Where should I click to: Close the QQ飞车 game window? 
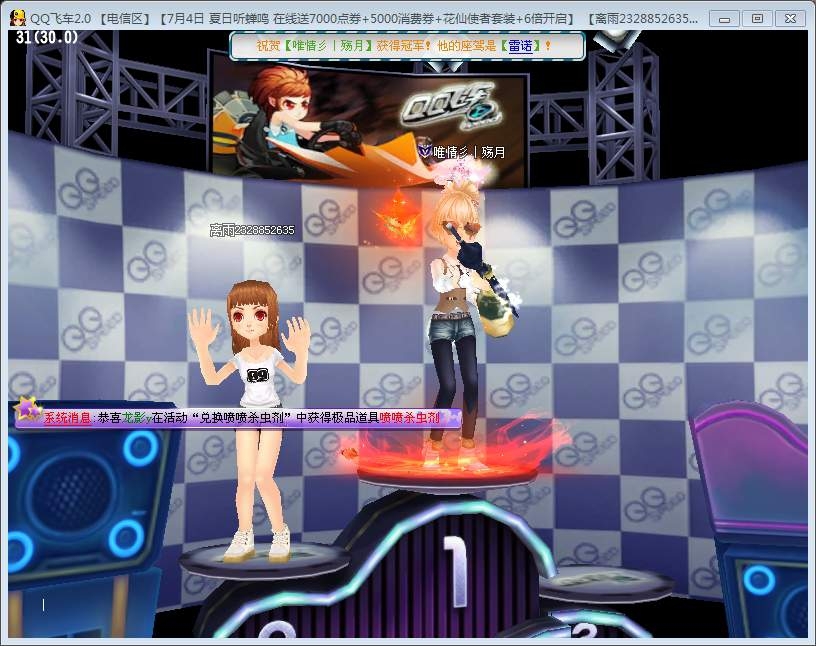click(790, 19)
